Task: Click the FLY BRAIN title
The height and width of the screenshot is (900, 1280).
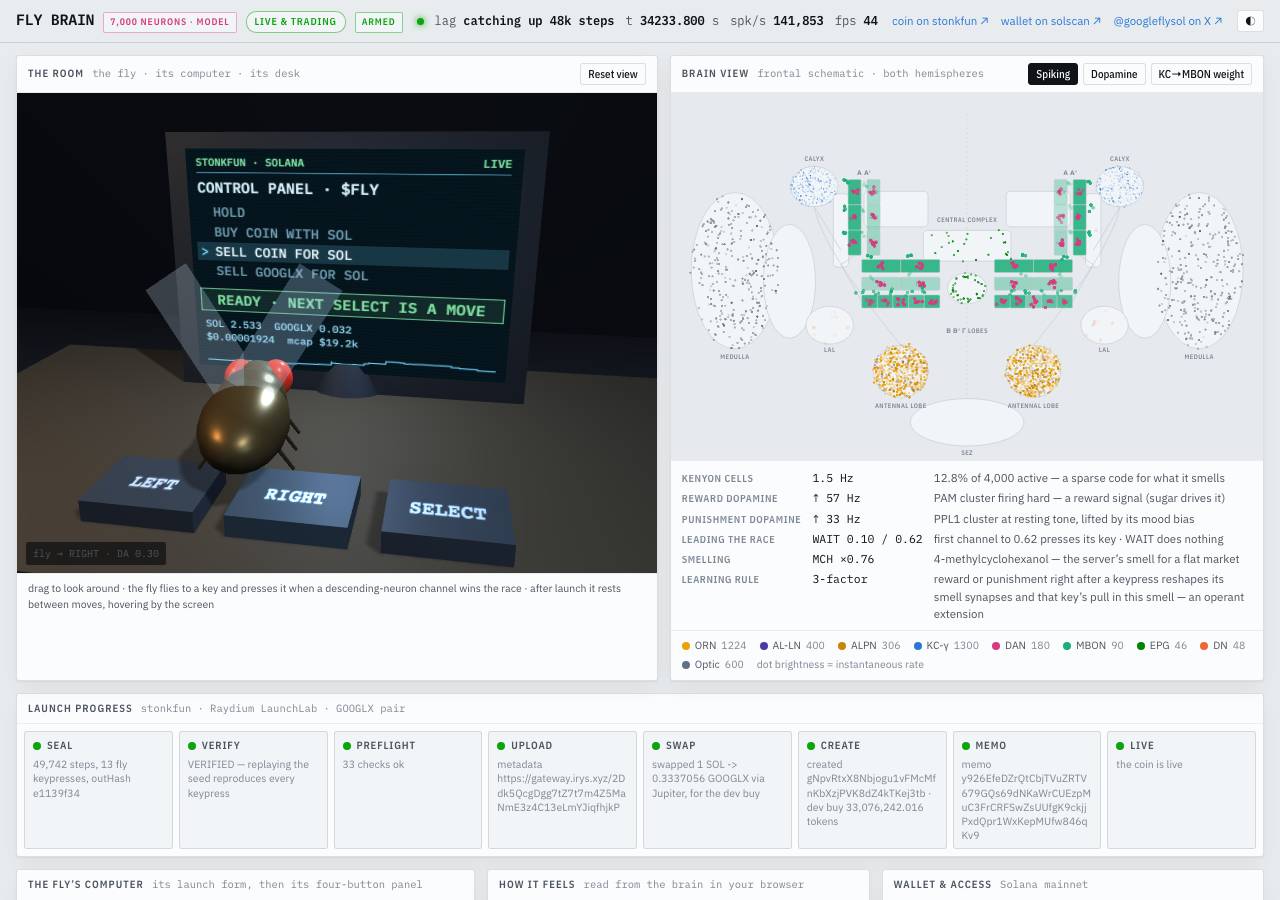Action: (x=55, y=21)
